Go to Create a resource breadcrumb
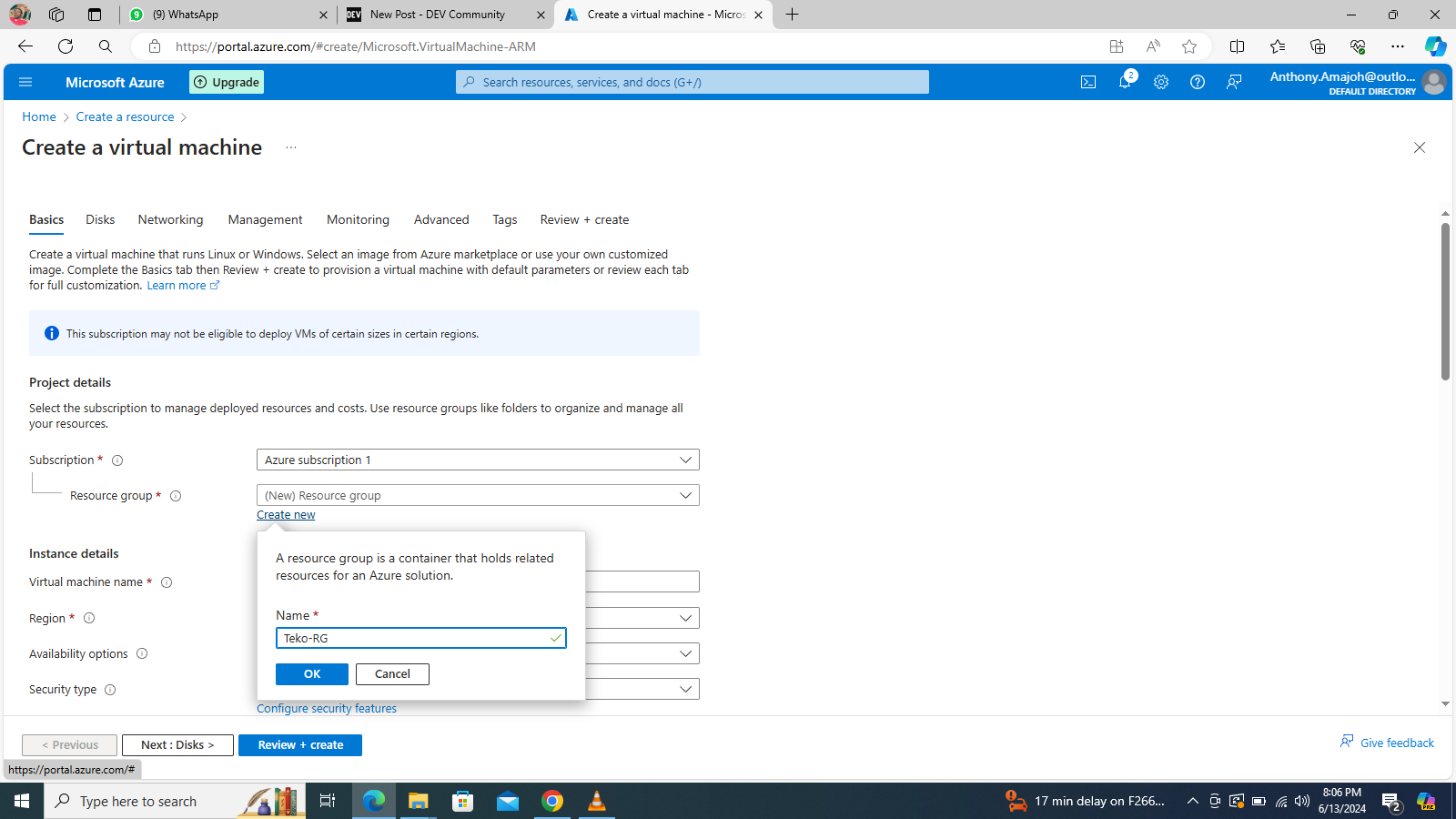Viewport: 1456px width, 819px height. coord(125,116)
